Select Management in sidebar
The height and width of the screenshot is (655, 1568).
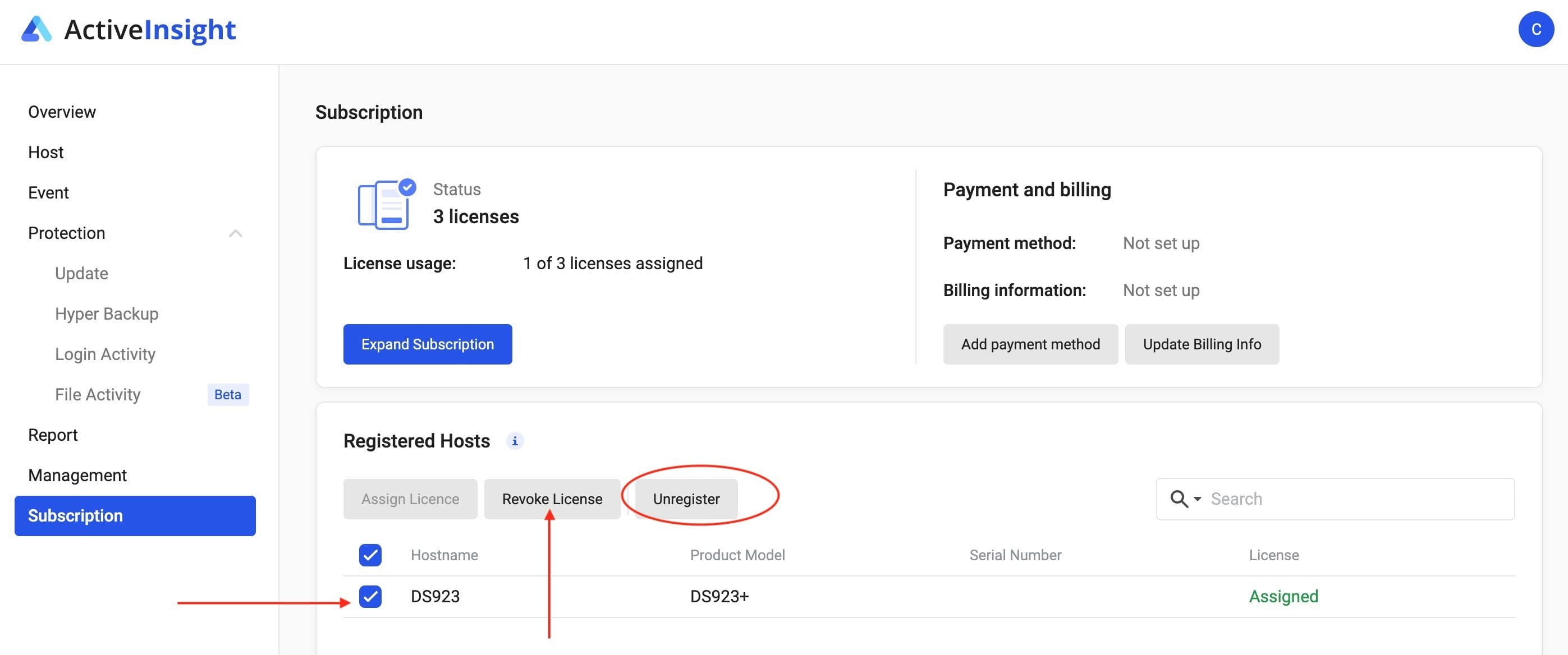tap(77, 476)
